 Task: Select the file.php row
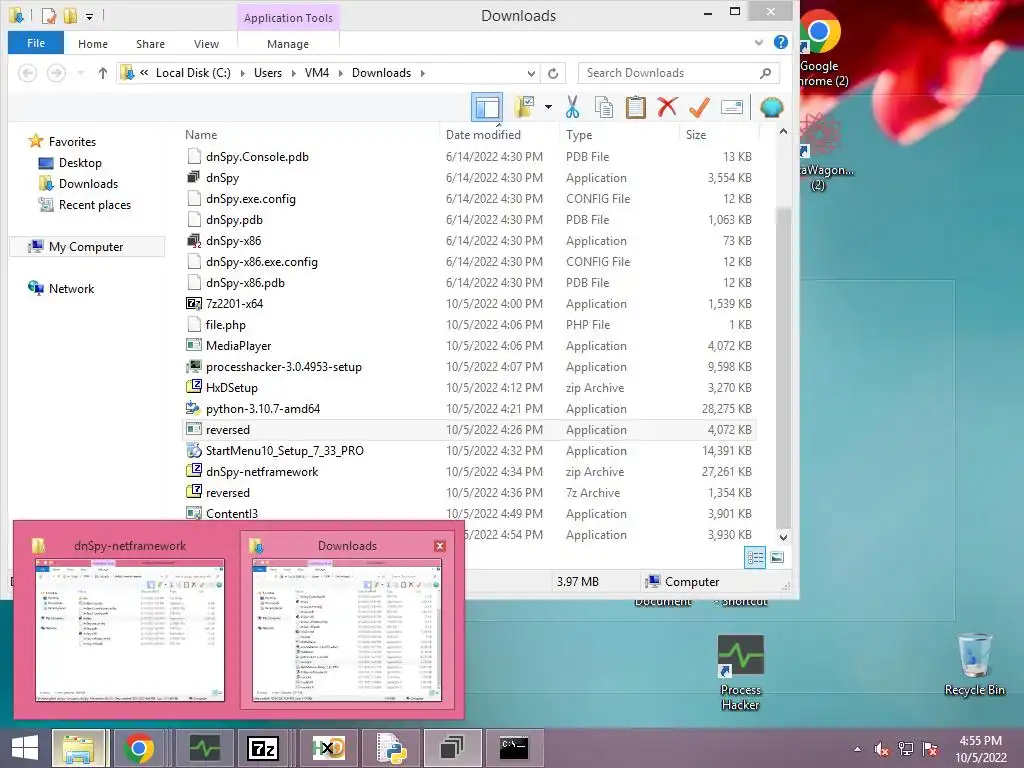point(469,325)
